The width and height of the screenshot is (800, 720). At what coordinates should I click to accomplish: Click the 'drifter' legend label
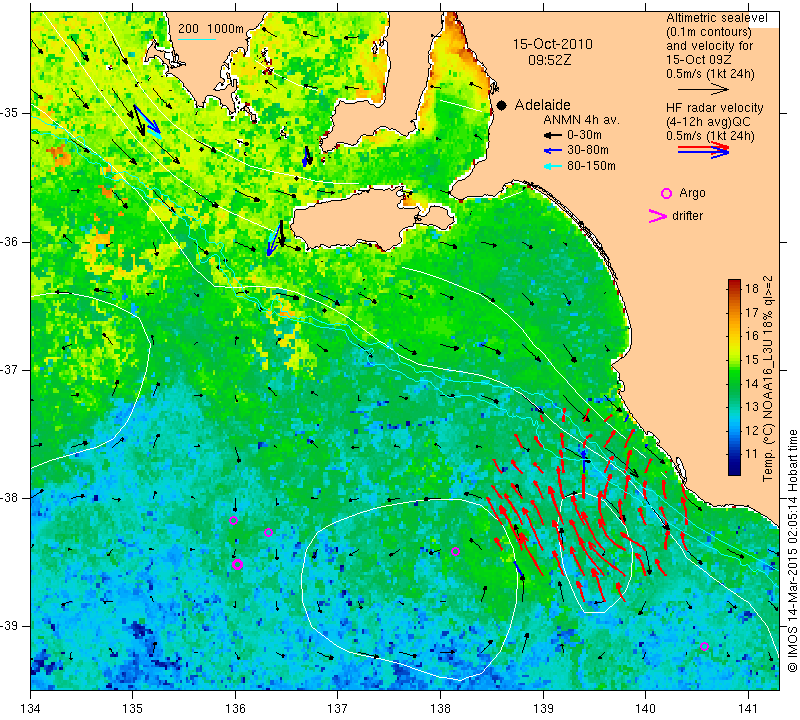(x=687, y=216)
